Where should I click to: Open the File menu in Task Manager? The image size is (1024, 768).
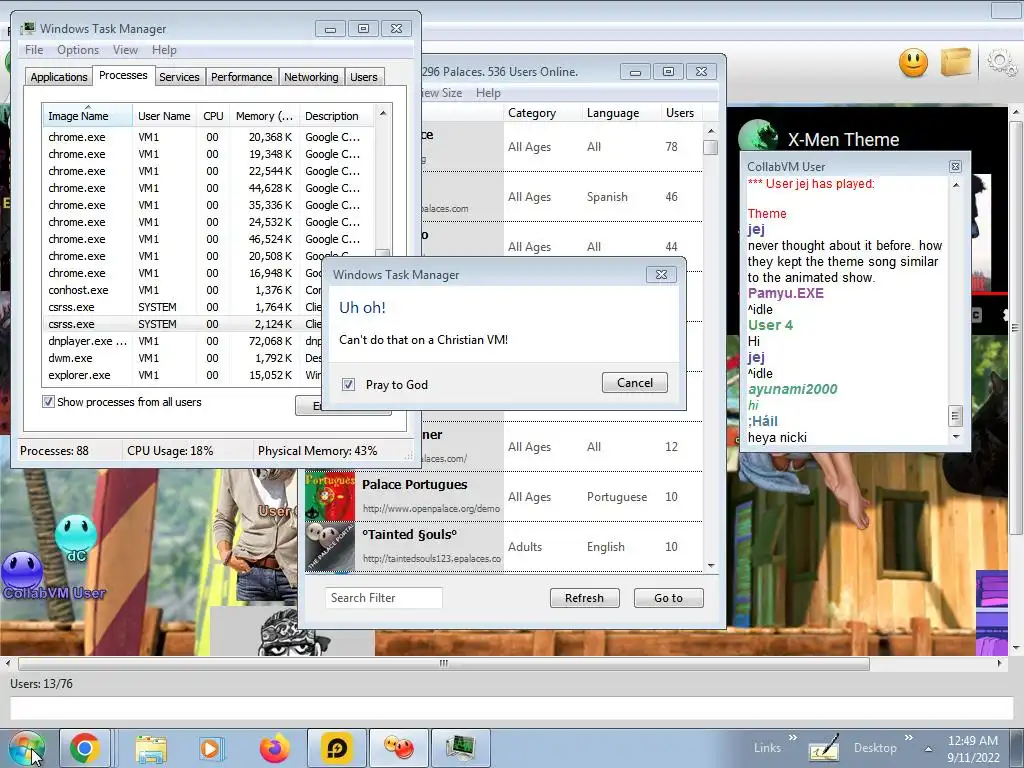[34, 50]
